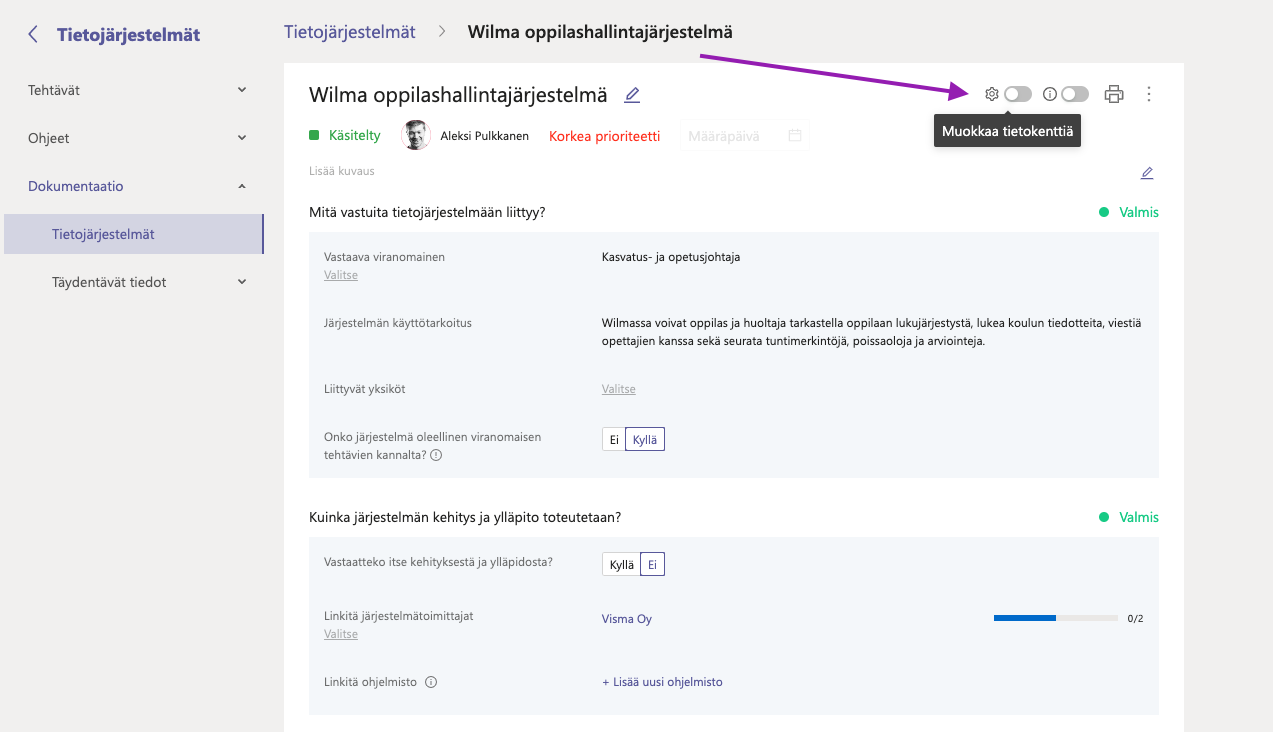Click Valitse under Vastaava viranomainen
This screenshot has height=732, width=1273.
tap(341, 275)
